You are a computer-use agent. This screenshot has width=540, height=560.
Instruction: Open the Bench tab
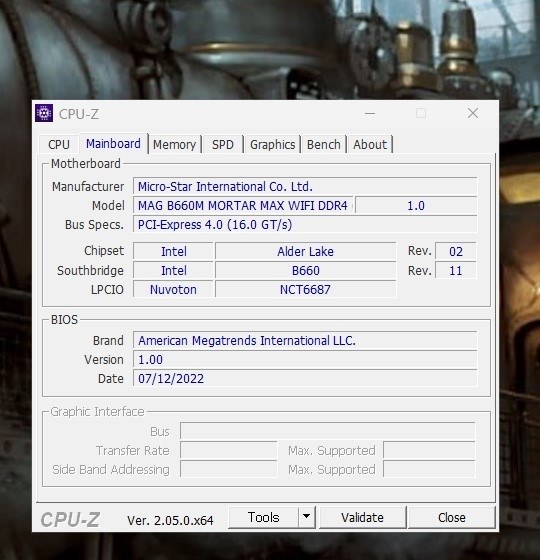(324, 145)
